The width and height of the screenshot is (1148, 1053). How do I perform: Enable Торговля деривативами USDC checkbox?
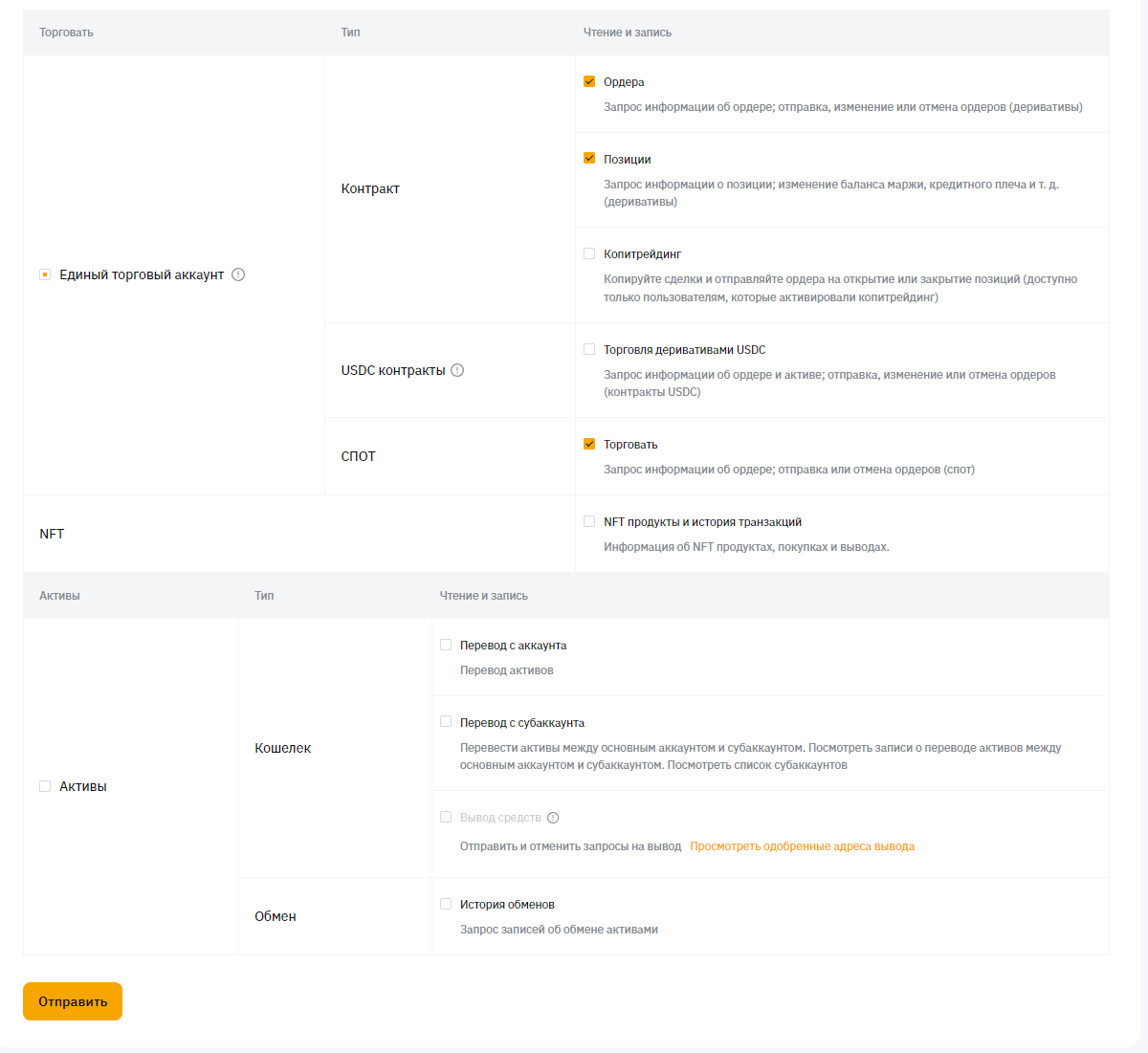(589, 349)
